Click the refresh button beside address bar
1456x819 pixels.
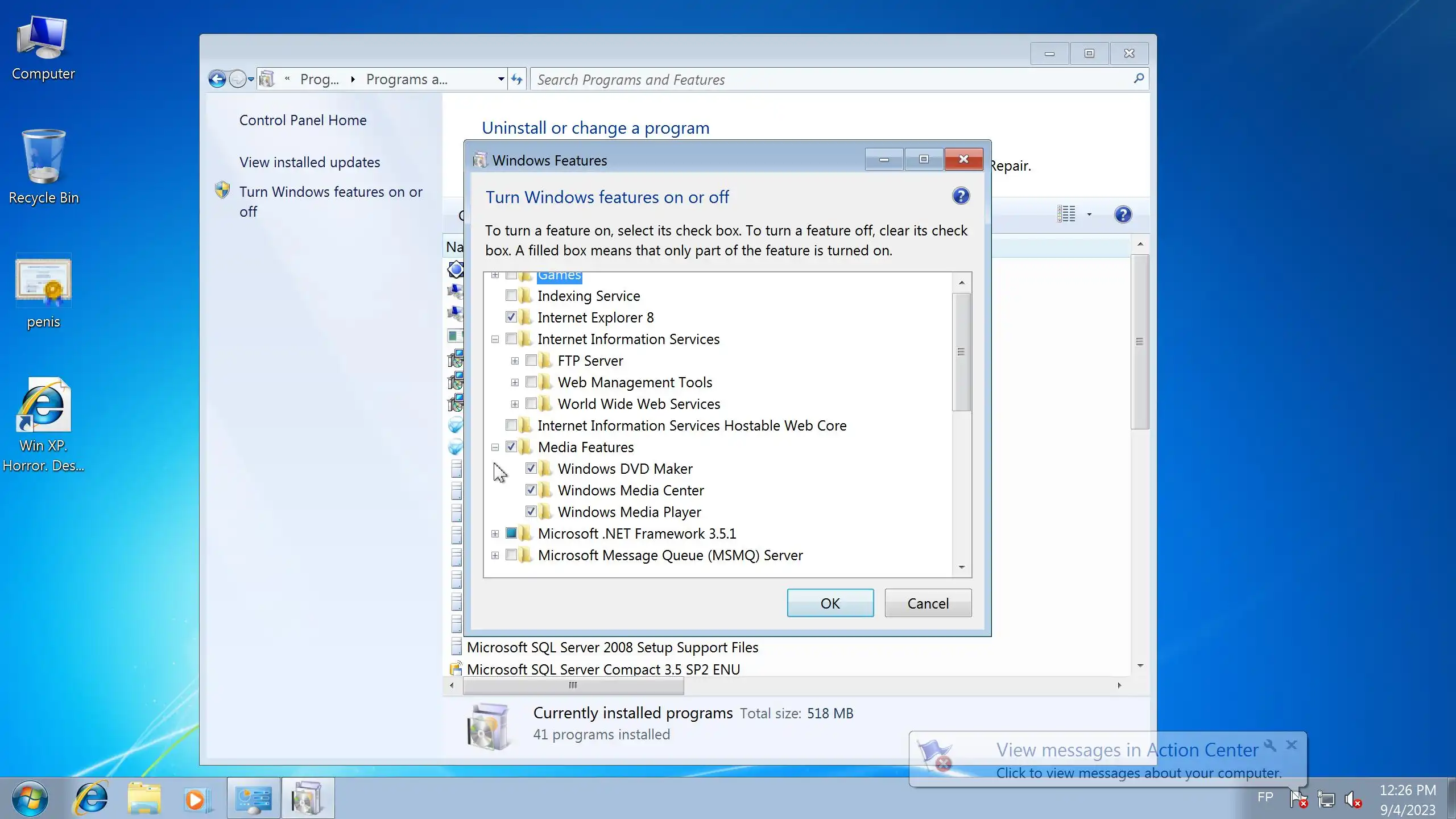(516, 79)
